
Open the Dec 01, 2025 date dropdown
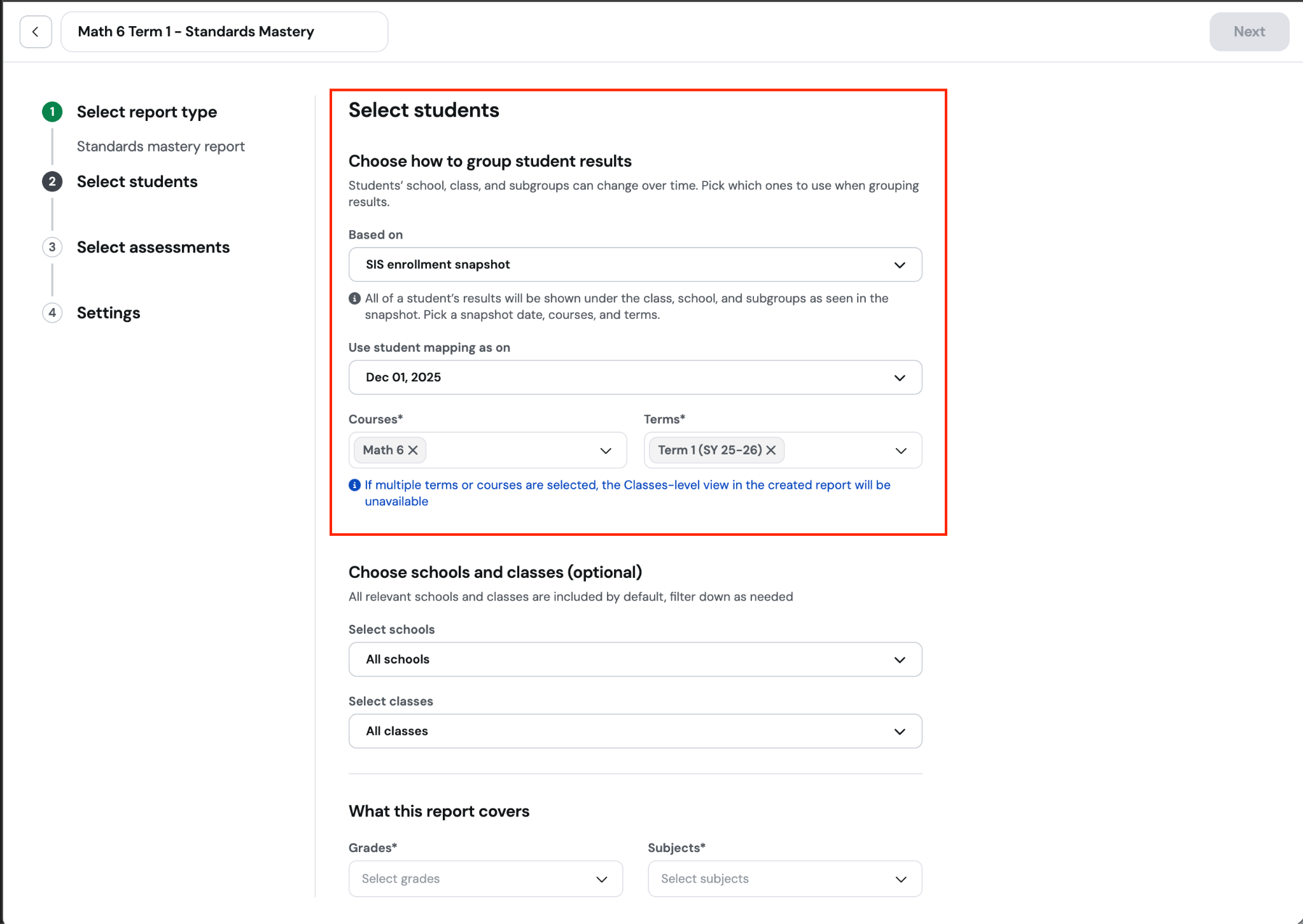635,377
